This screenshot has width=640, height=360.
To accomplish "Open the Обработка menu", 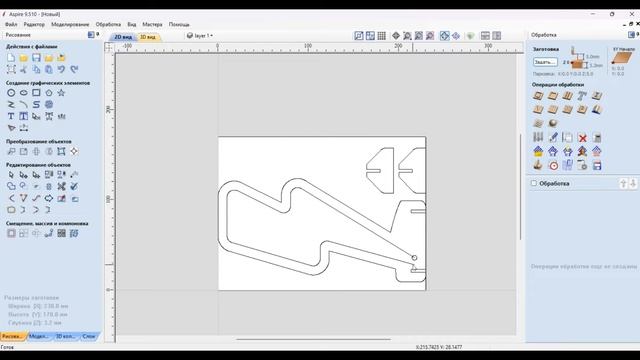I will coord(108,24).
